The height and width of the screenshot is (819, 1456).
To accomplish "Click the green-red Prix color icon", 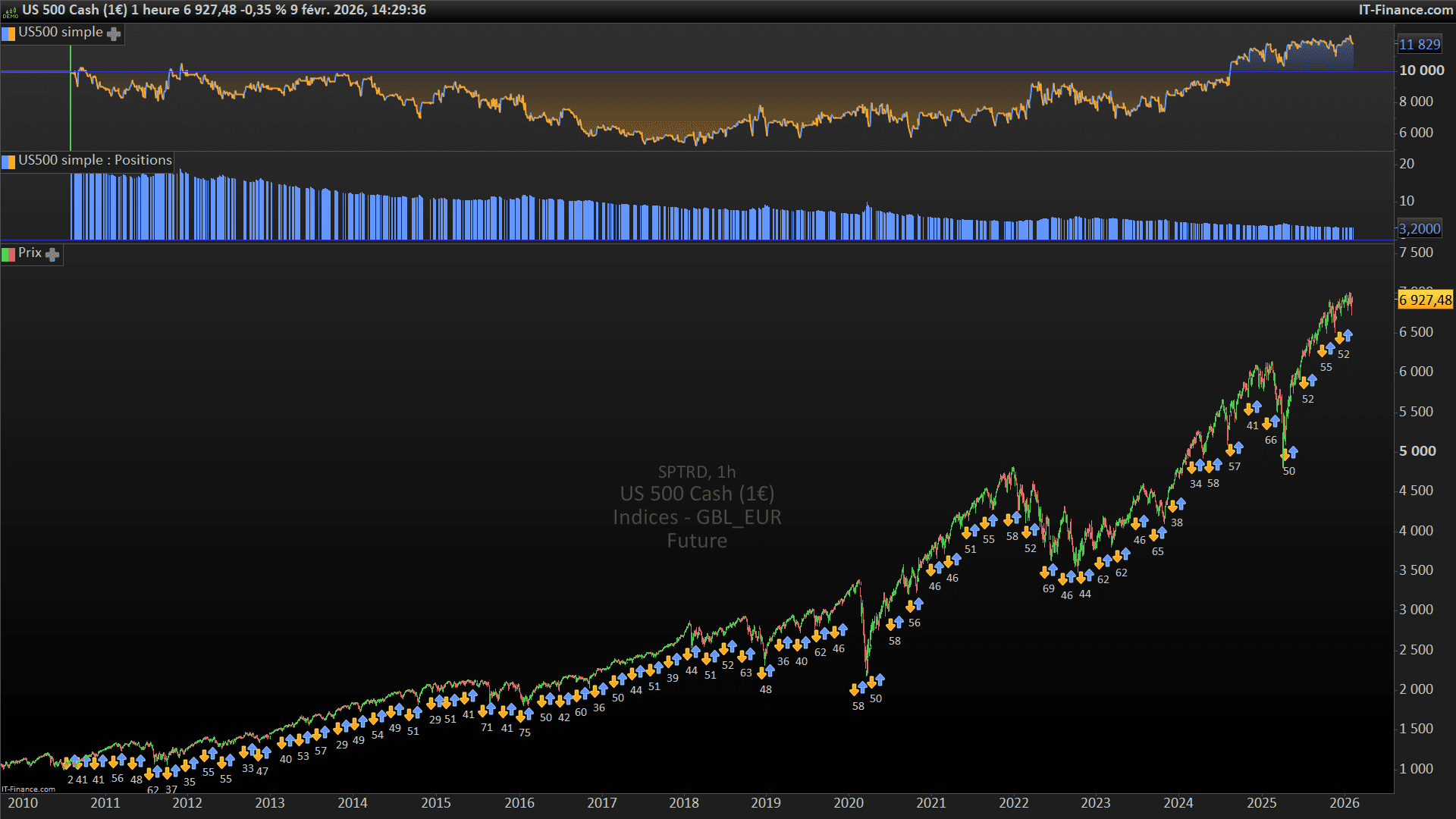I will [x=8, y=255].
